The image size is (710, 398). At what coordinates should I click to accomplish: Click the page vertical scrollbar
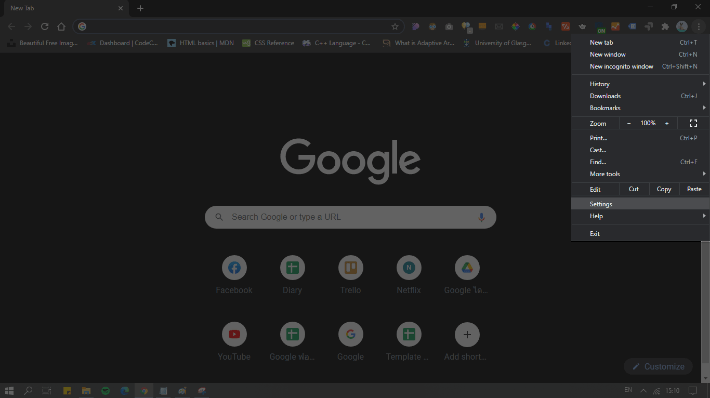tap(705, 302)
